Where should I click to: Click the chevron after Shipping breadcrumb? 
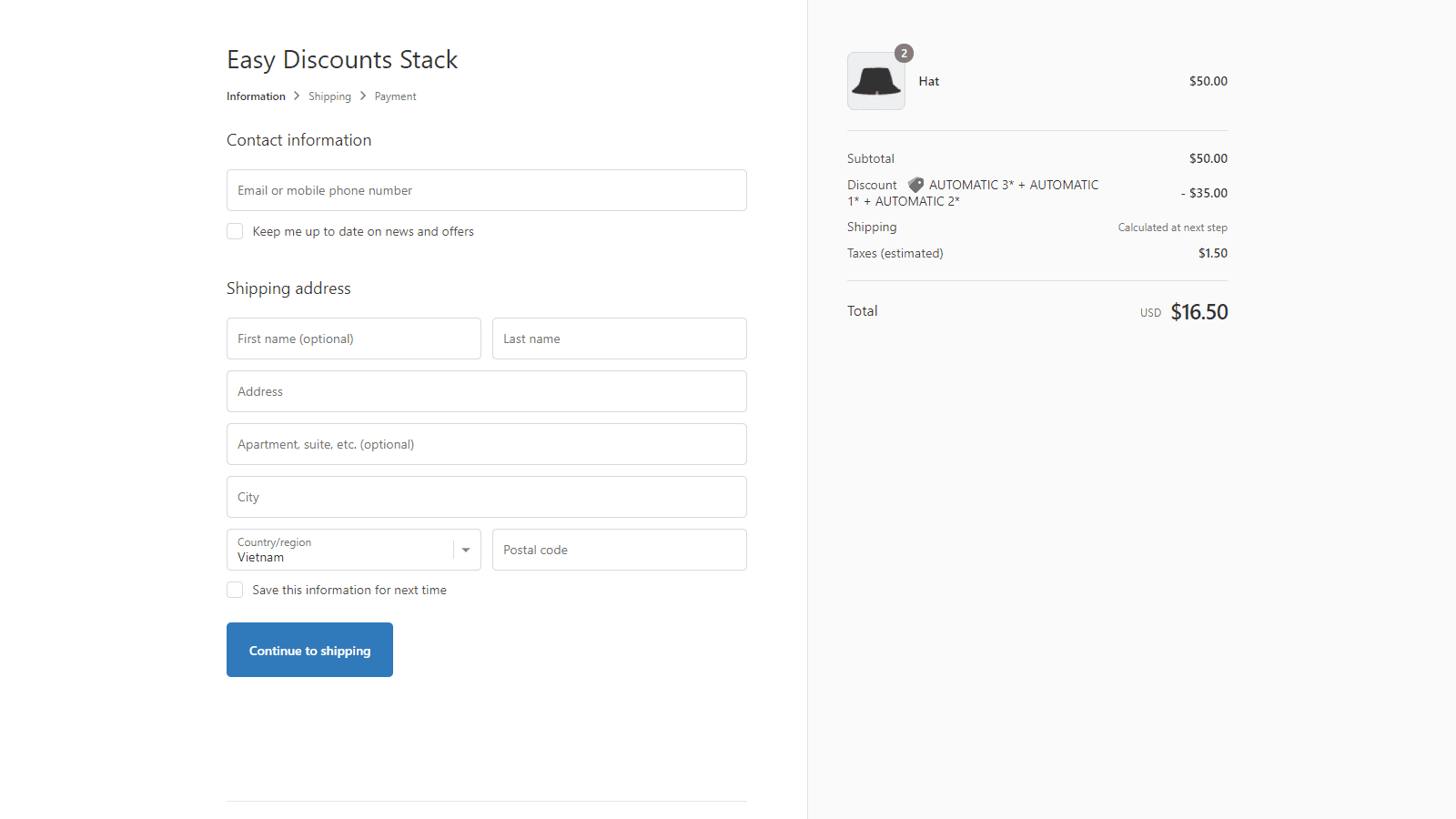(x=363, y=96)
